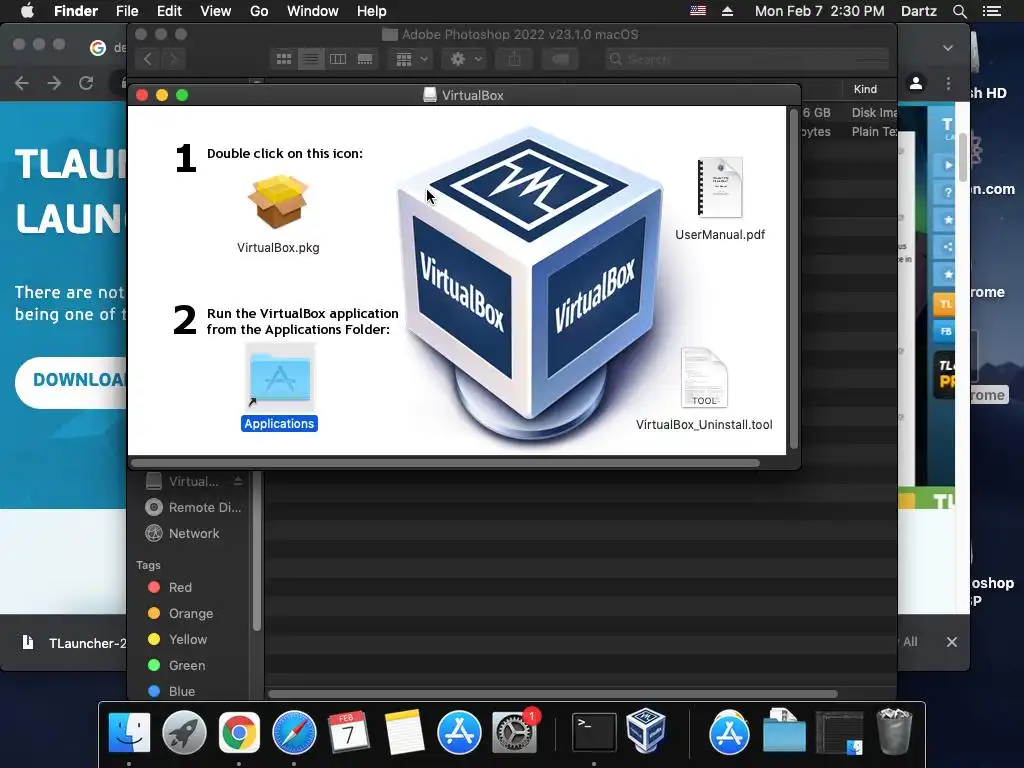
Task: Open Calendar from the Dock
Action: [349, 732]
